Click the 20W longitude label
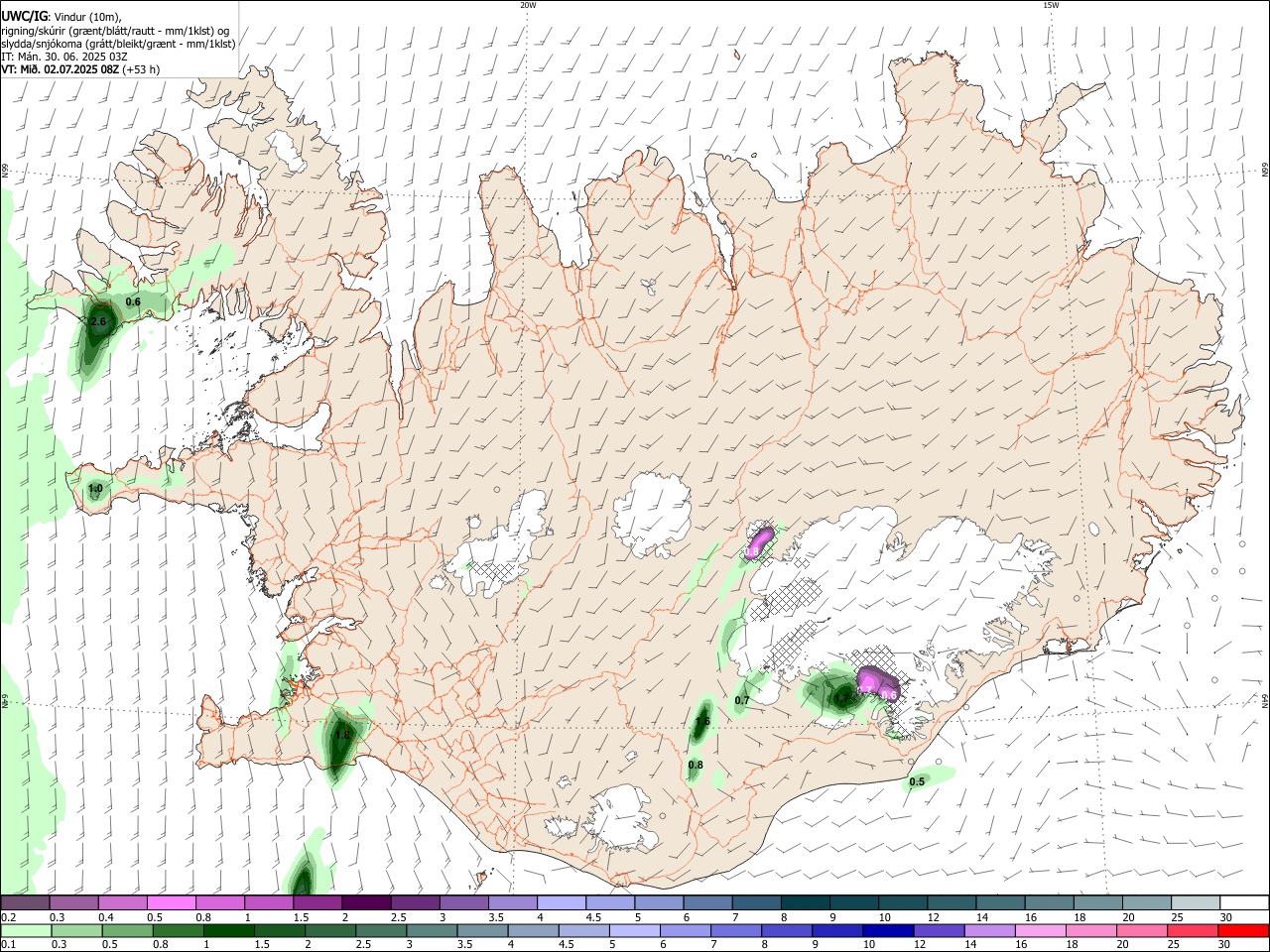Image resolution: width=1270 pixels, height=952 pixels. pos(528,5)
